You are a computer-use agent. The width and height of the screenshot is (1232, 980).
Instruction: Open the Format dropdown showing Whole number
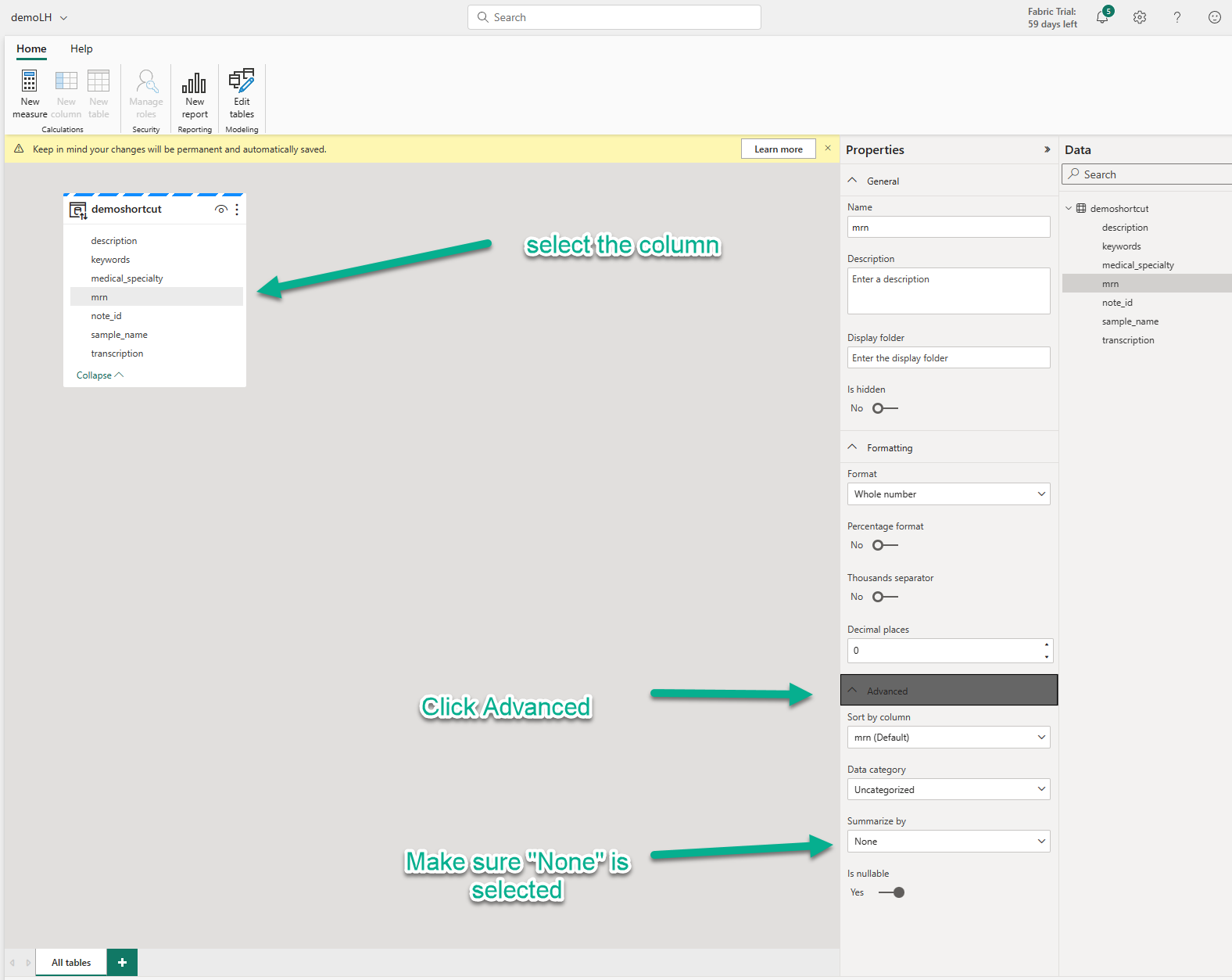[948, 494]
